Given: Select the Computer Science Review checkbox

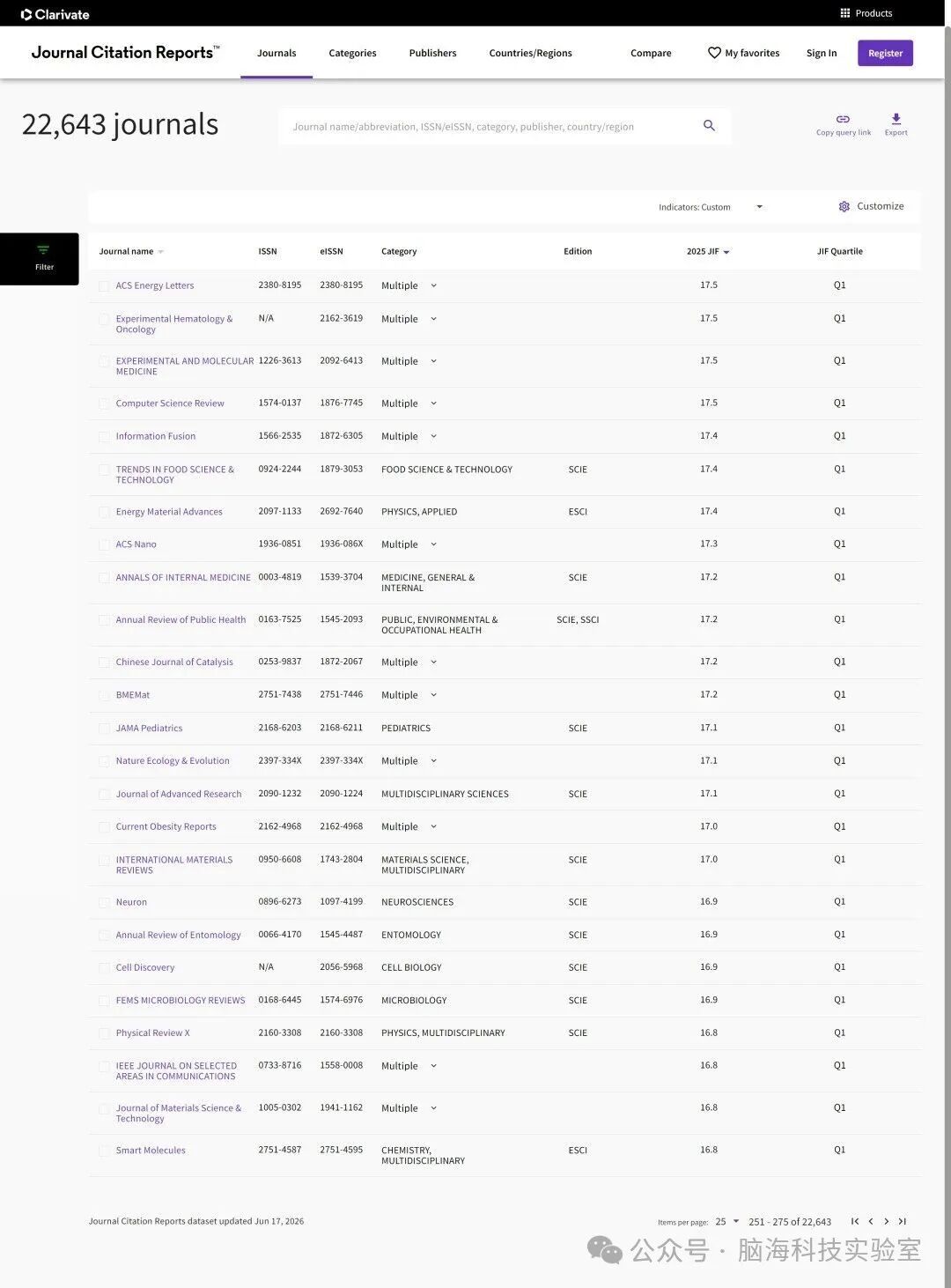Looking at the screenshot, I should (x=104, y=403).
